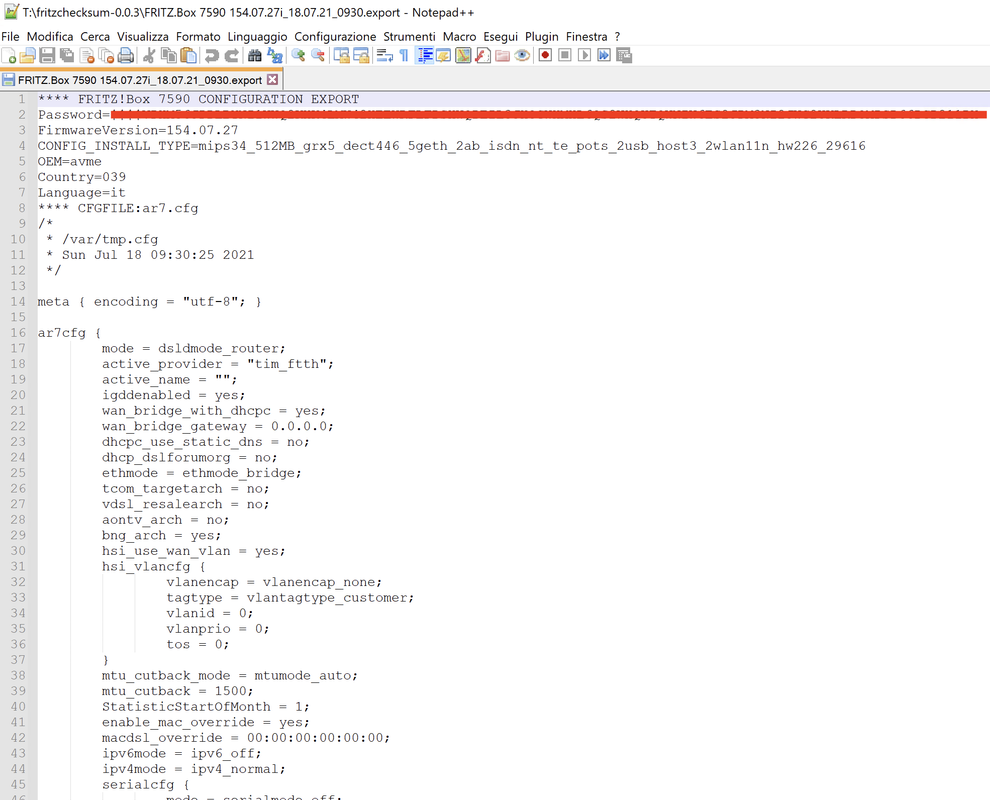
Task: Show the Document Map panel icon
Action: [x=463, y=56]
